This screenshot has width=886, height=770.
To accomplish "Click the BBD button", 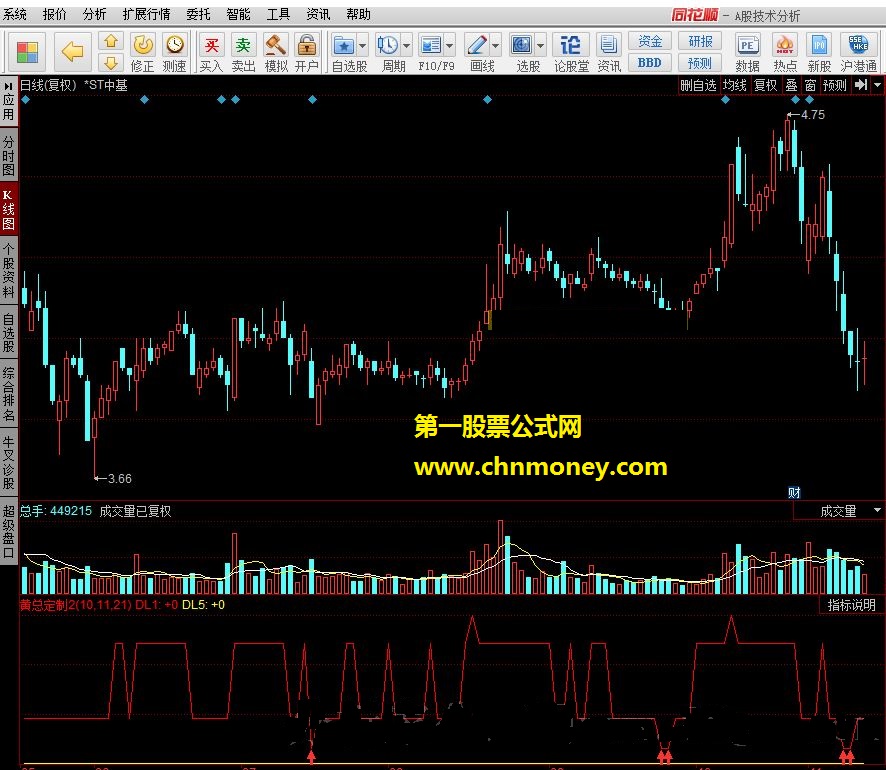I will (x=650, y=63).
